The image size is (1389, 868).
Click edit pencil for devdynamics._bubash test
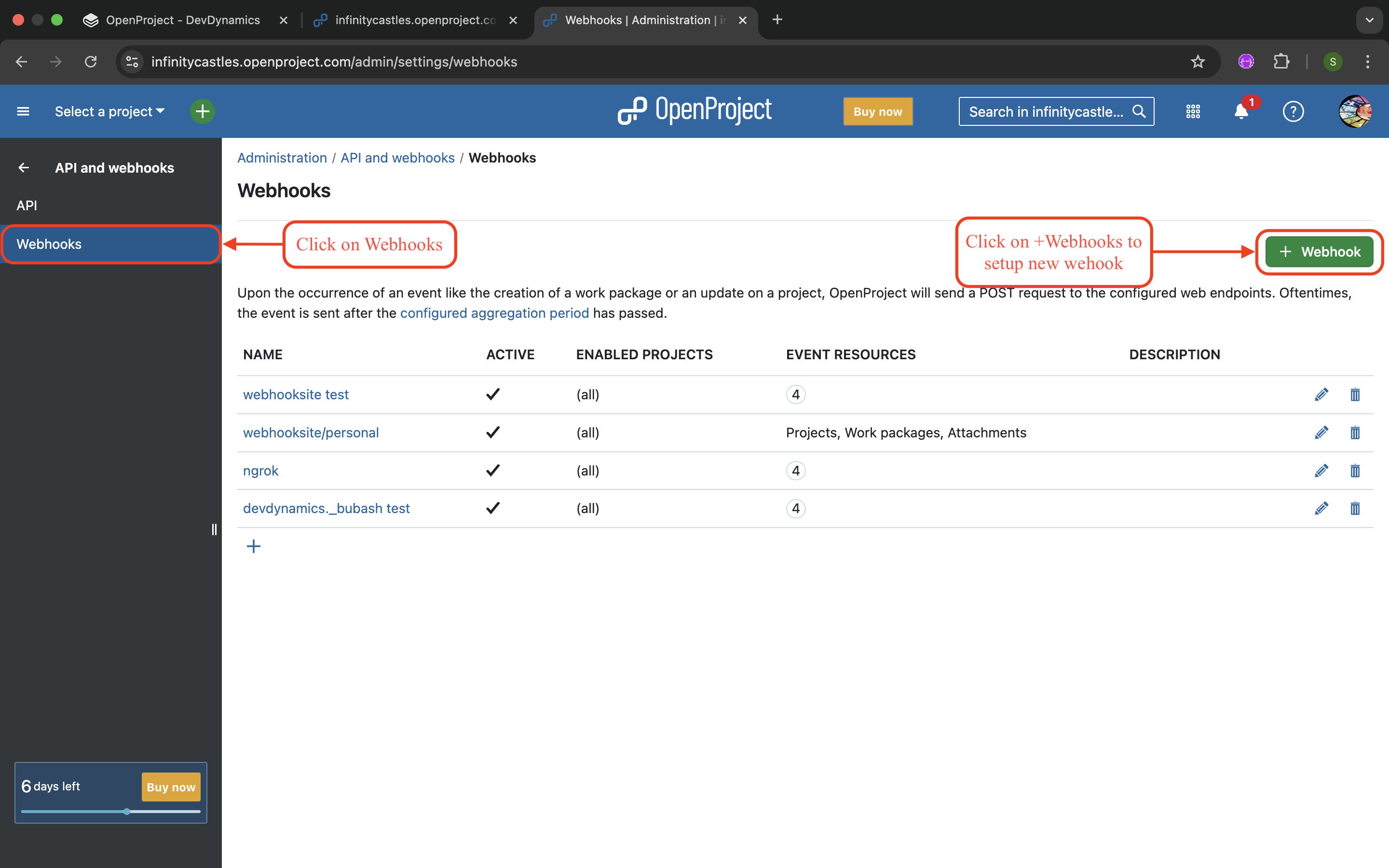pyautogui.click(x=1321, y=508)
